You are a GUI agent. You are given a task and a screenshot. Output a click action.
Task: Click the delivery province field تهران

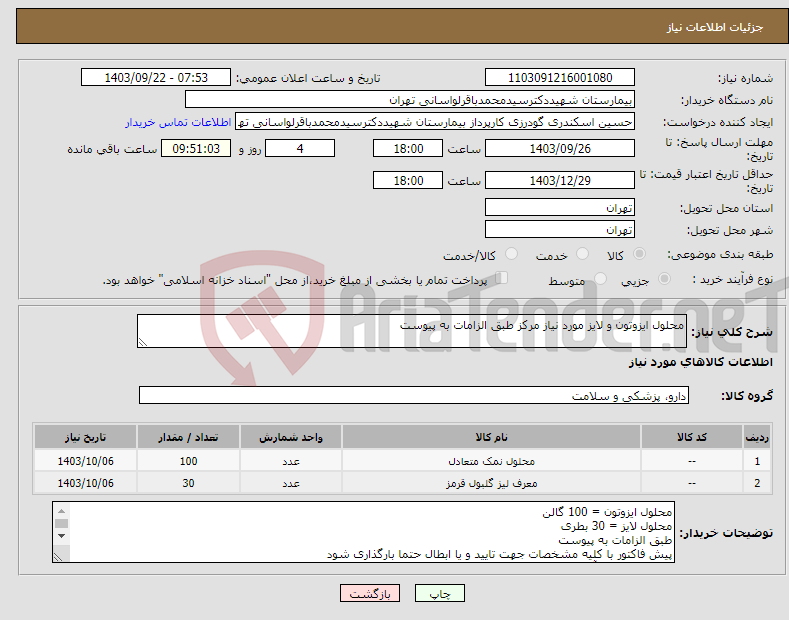click(560, 207)
